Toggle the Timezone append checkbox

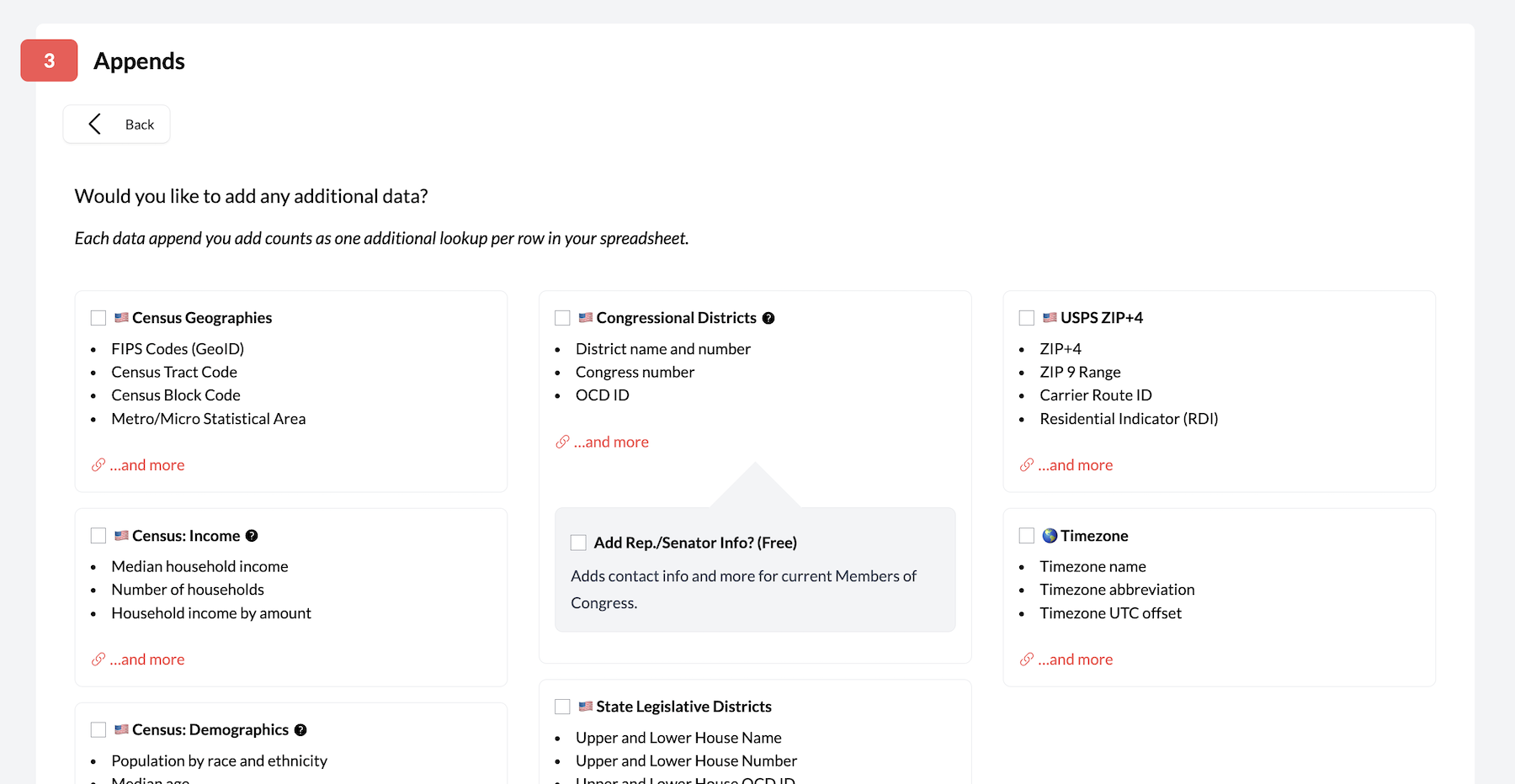[x=1027, y=536]
